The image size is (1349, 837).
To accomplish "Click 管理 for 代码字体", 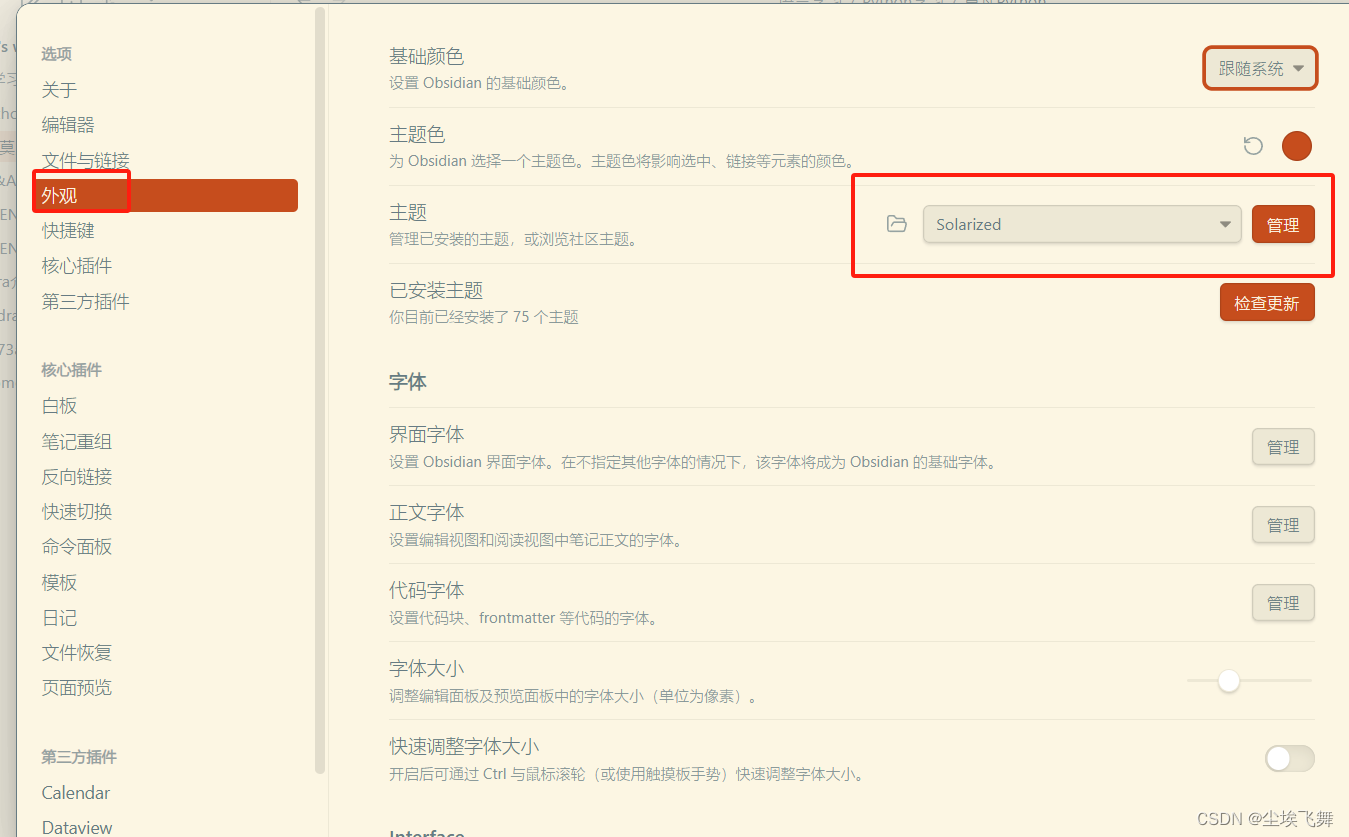I will [1283, 603].
